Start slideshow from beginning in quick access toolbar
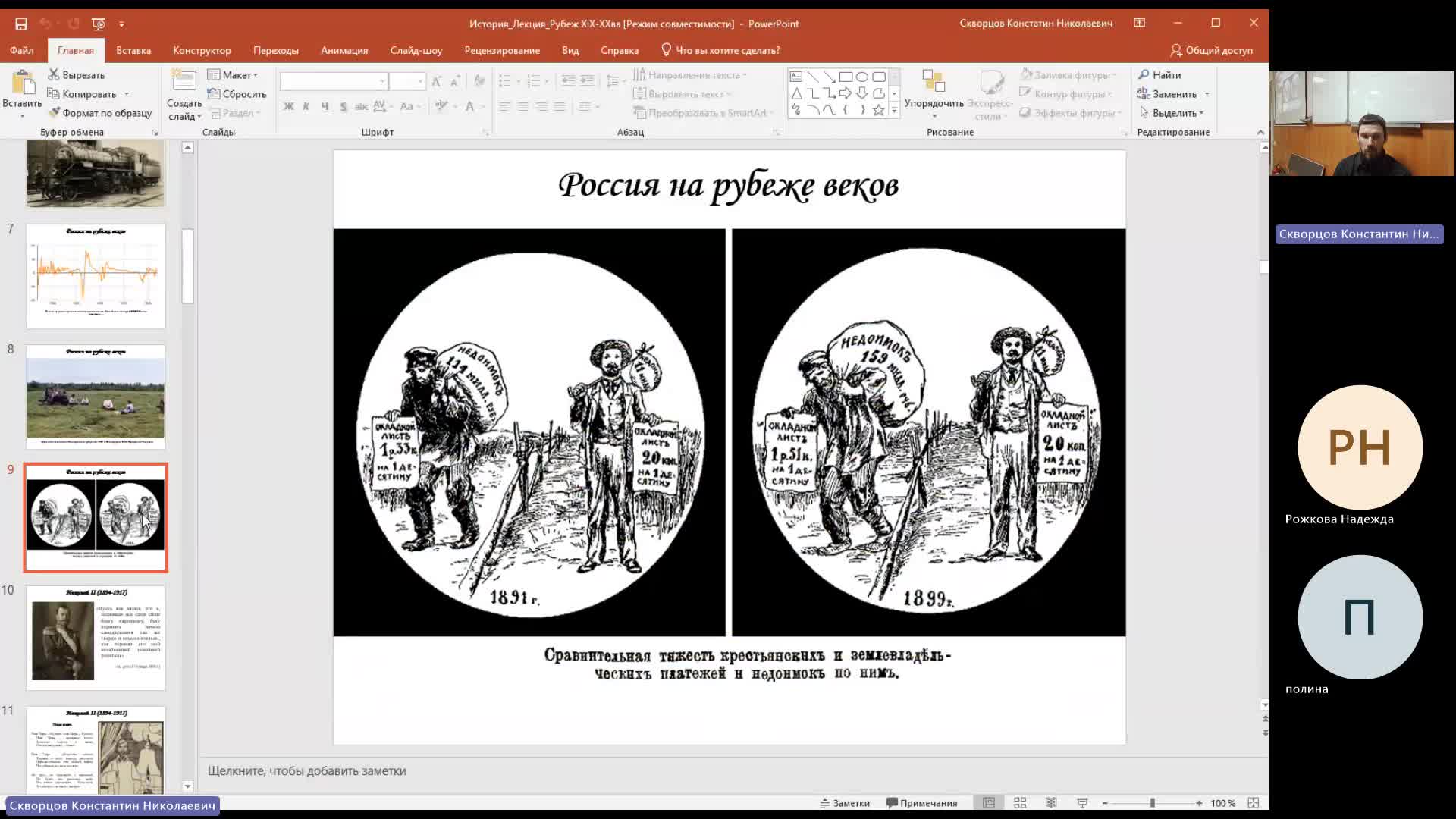Image resolution: width=1456 pixels, height=819 pixels. 99,24
